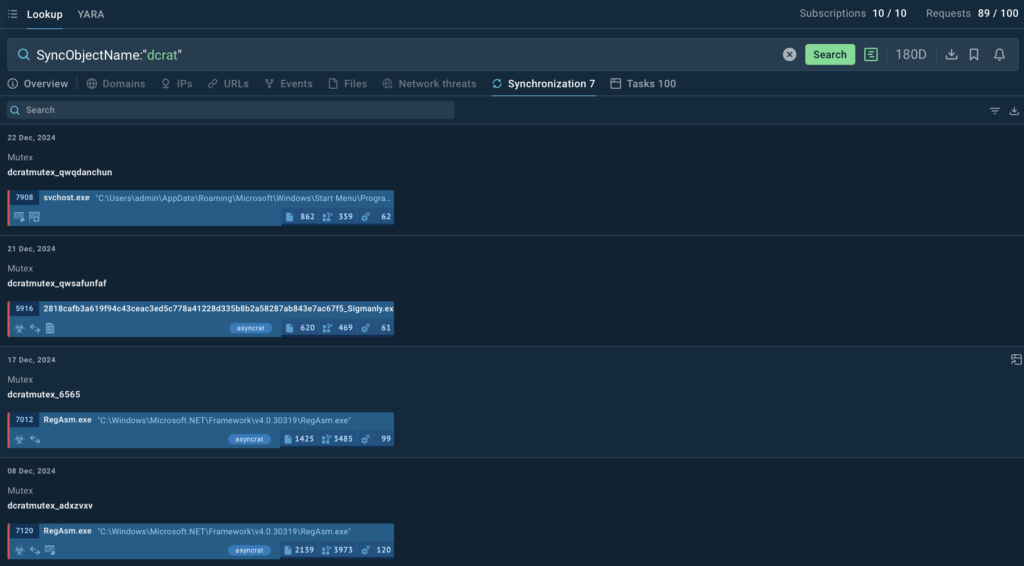Screen dimensions: 1024x566
Task: Click in the results Search filter field
Action: click(230, 110)
